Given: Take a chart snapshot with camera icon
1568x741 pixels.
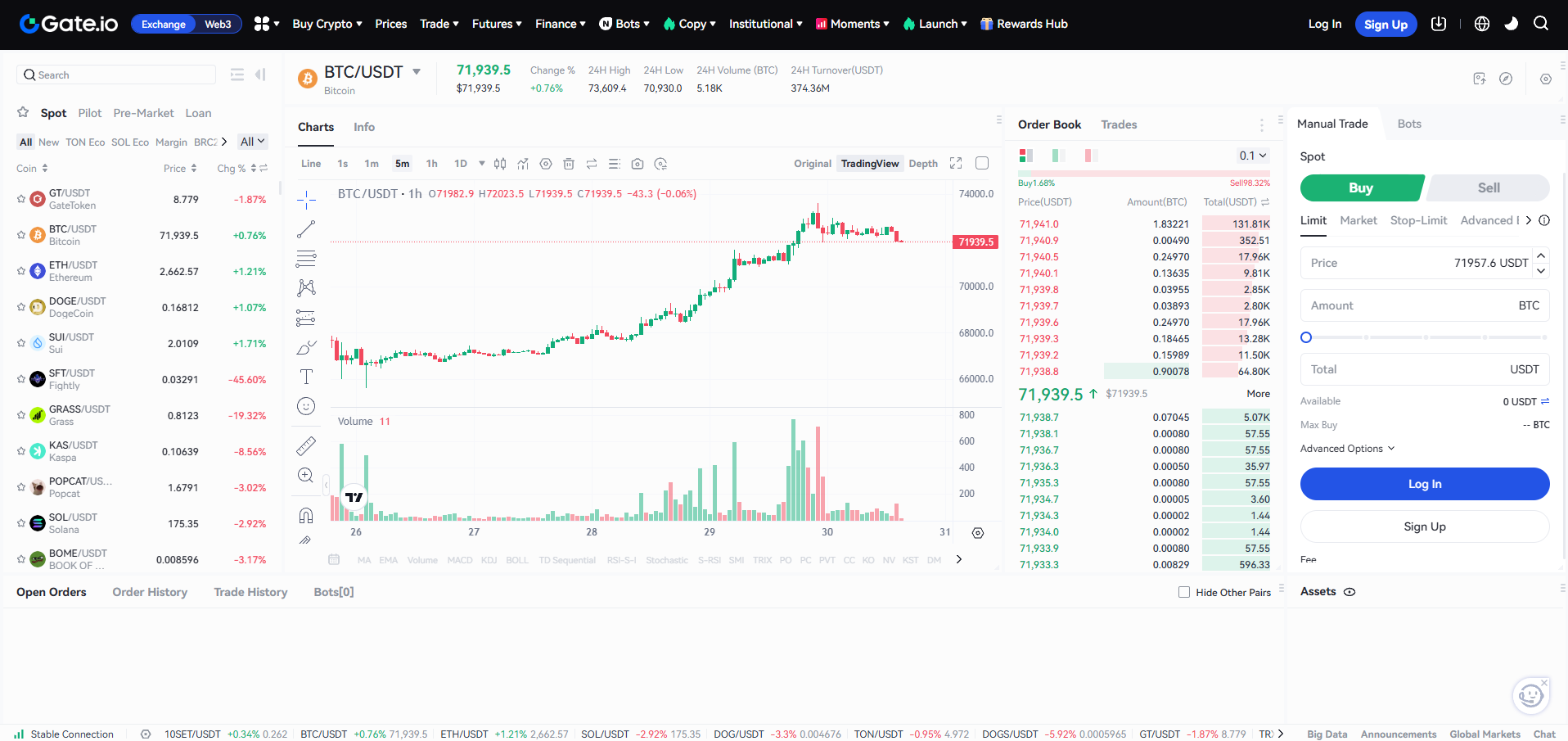Looking at the screenshot, I should tap(638, 164).
